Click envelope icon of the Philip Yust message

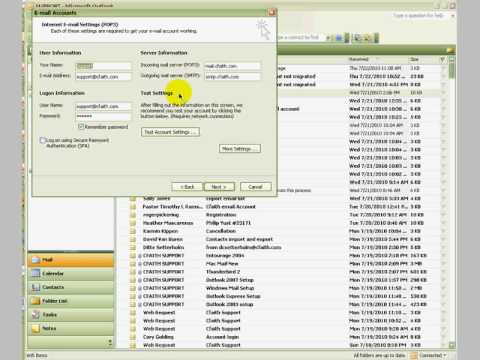tap(133, 223)
